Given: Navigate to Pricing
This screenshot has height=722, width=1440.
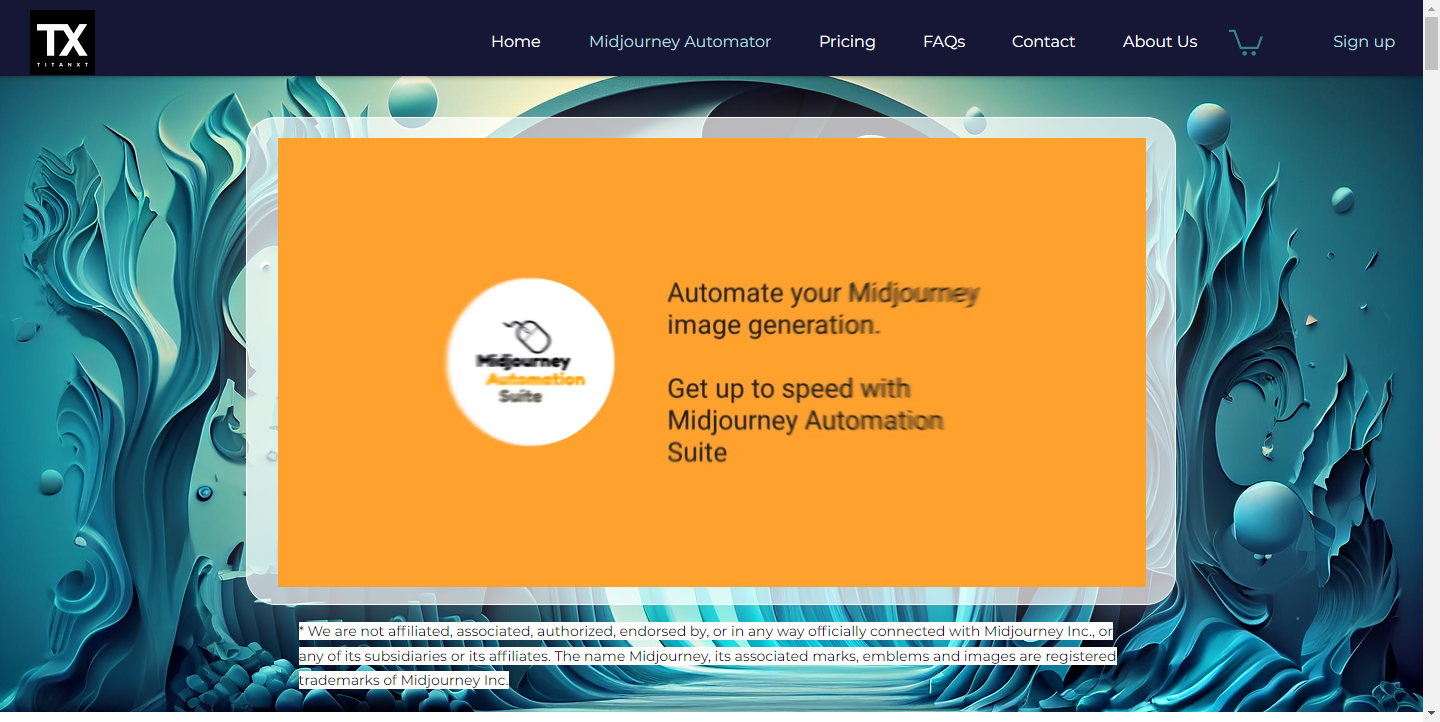Looking at the screenshot, I should [x=847, y=42].
